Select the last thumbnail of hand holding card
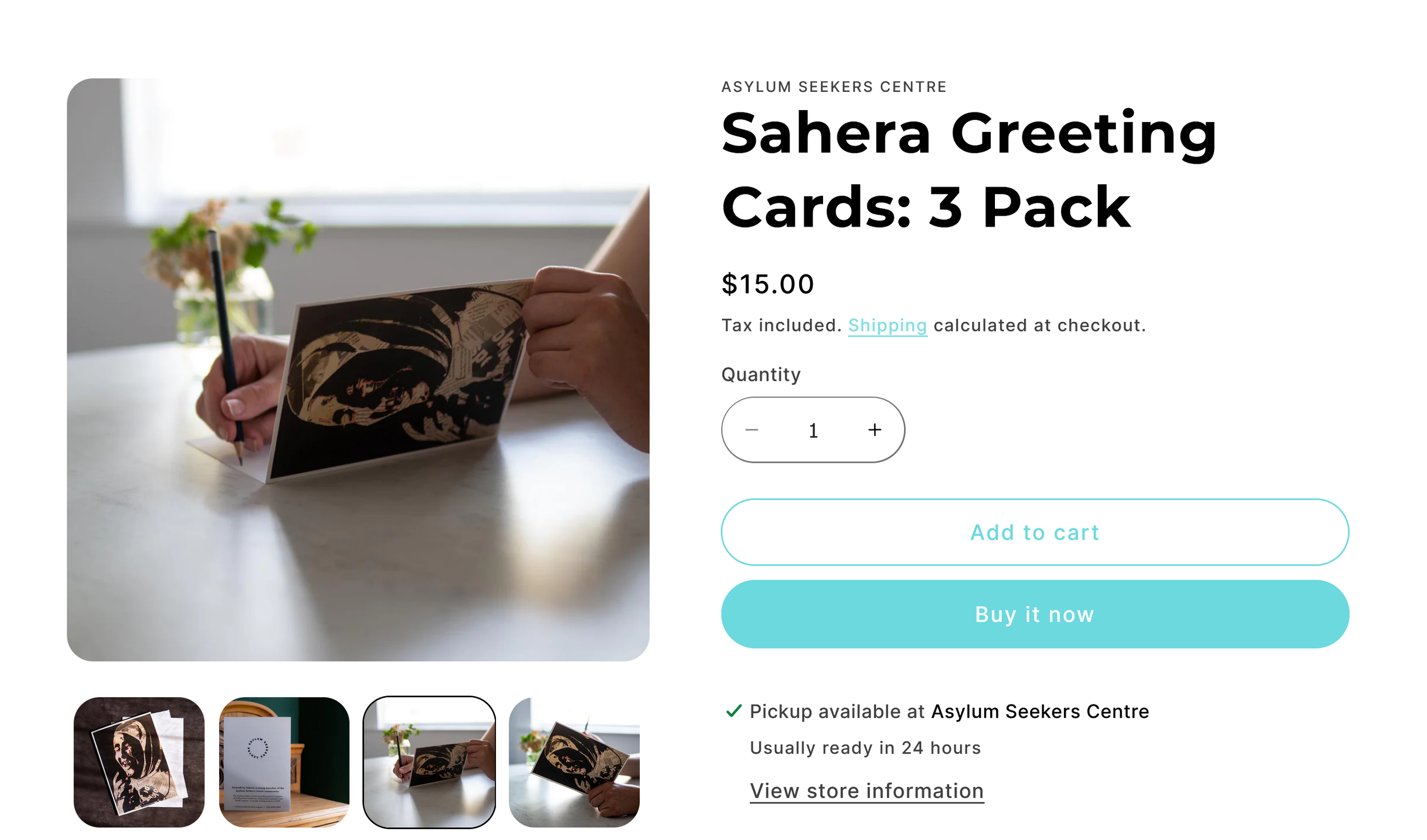This screenshot has width=1427, height=840. [574, 762]
